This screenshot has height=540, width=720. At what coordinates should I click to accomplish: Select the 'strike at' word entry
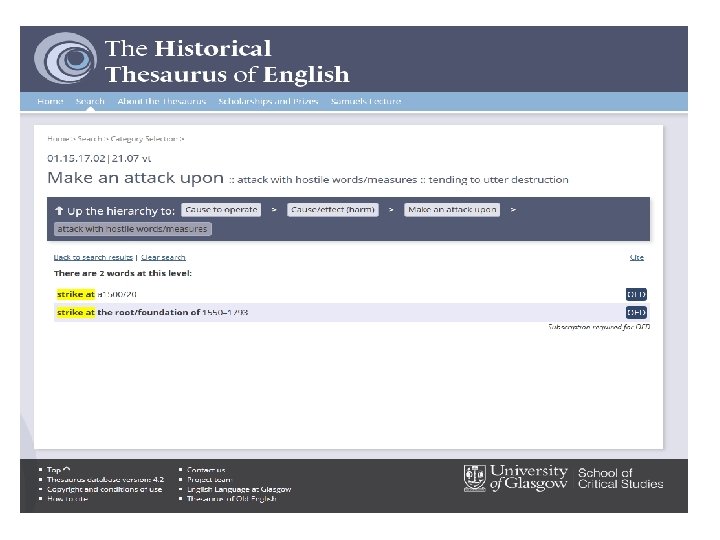[x=351, y=294]
